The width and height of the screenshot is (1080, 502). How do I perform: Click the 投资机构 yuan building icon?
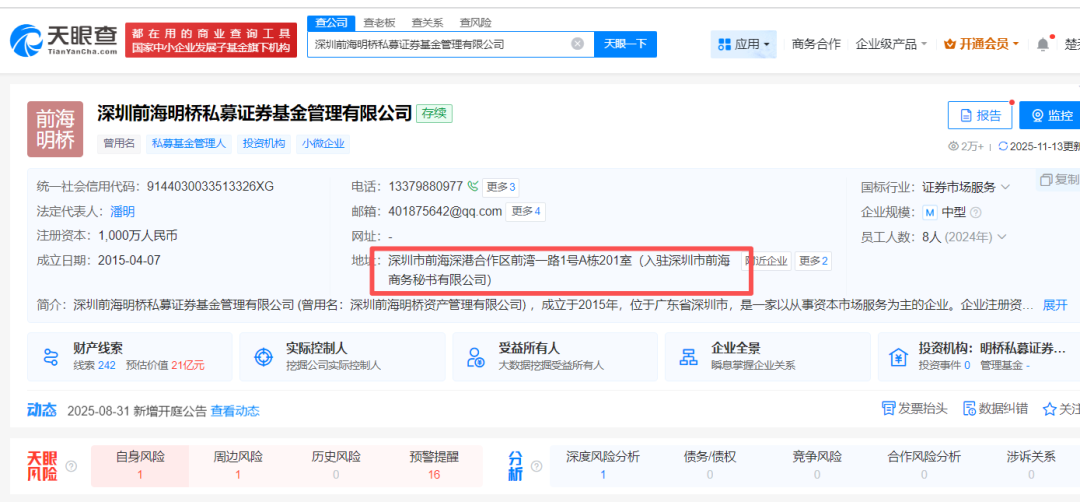point(899,357)
